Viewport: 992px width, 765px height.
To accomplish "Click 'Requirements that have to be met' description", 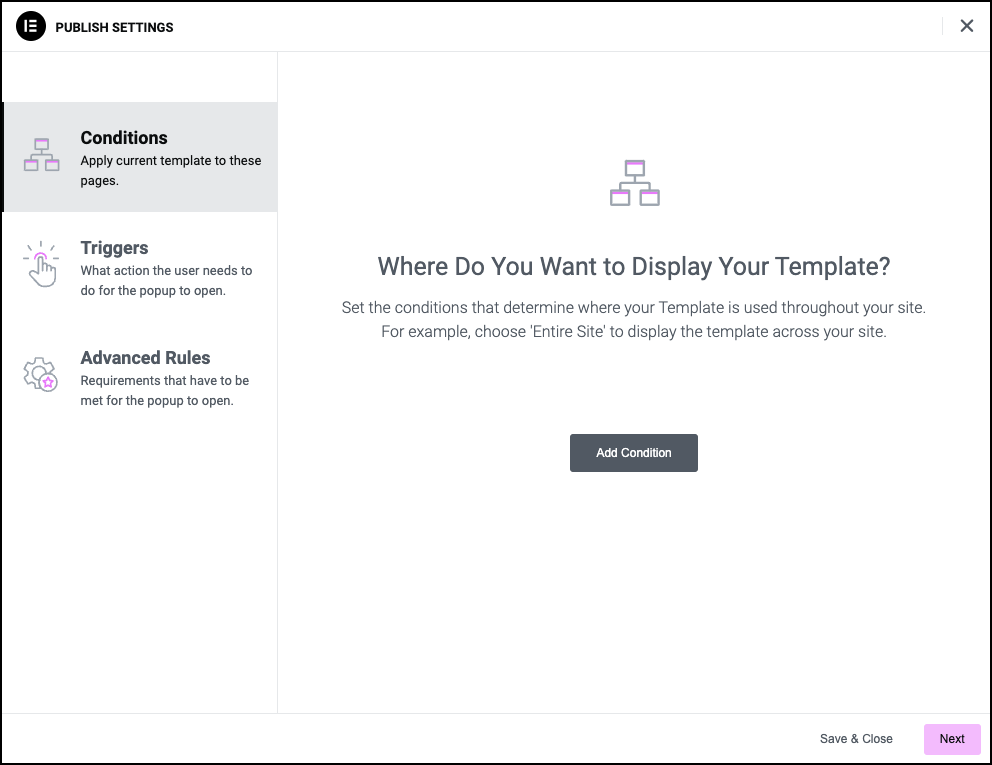I will click(x=164, y=390).
